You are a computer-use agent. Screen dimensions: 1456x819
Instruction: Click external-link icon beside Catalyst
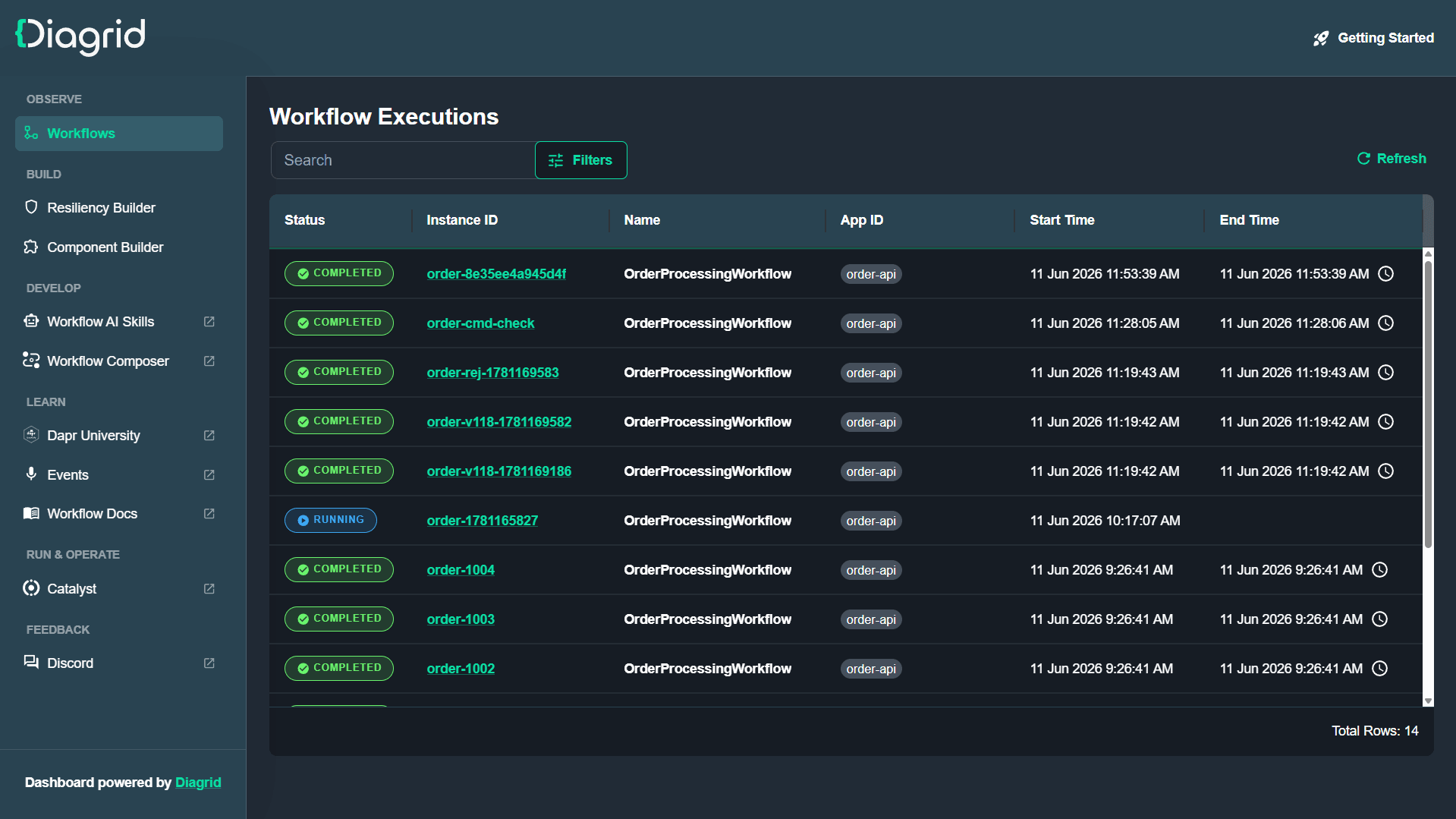click(x=209, y=589)
